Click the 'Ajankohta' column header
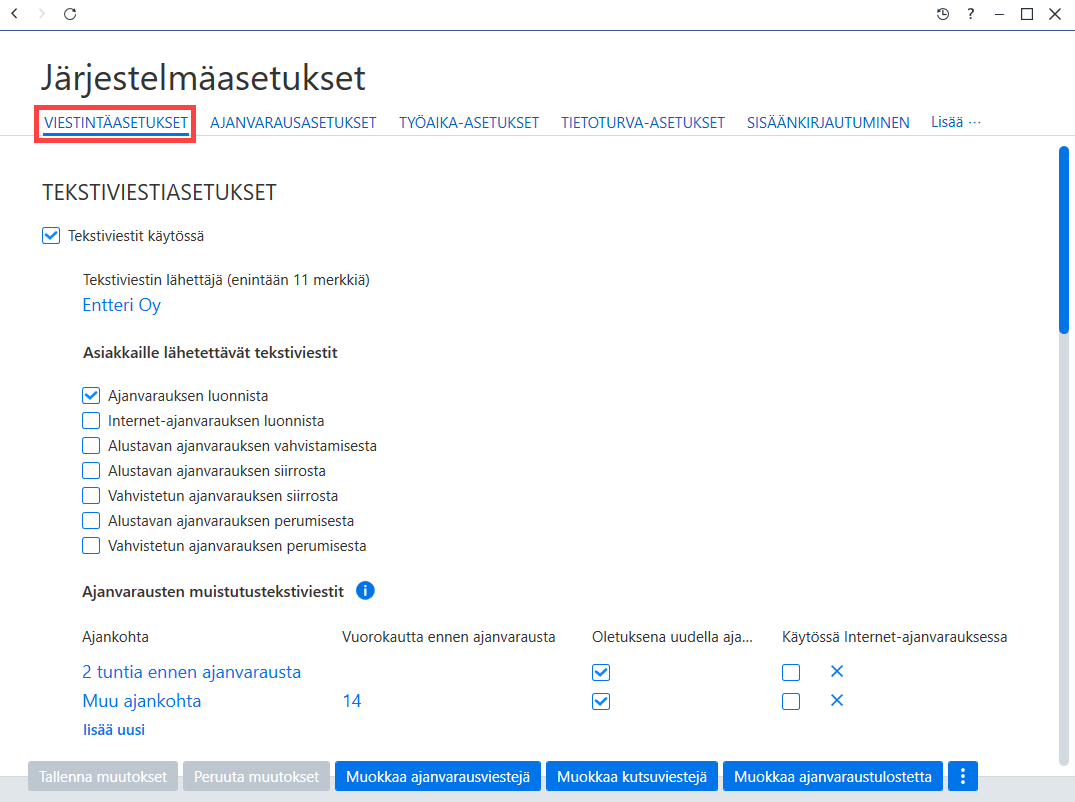1075x802 pixels. point(115,637)
